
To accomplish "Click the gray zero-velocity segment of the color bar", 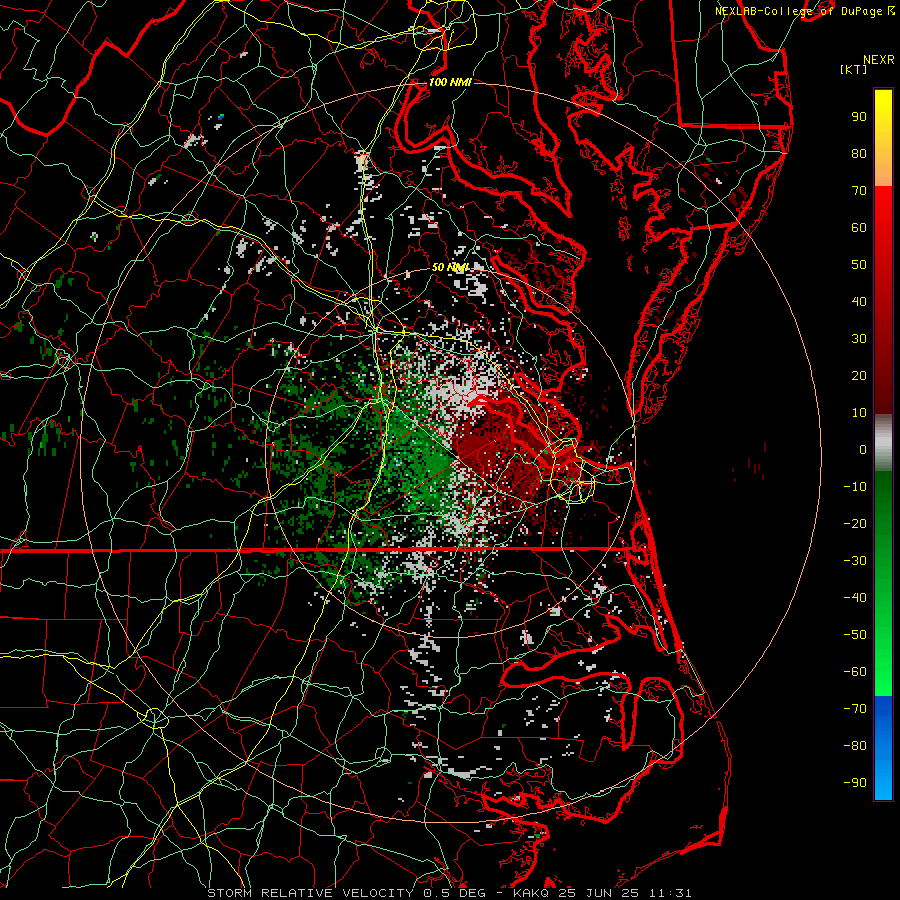I will pyautogui.click(x=883, y=443).
